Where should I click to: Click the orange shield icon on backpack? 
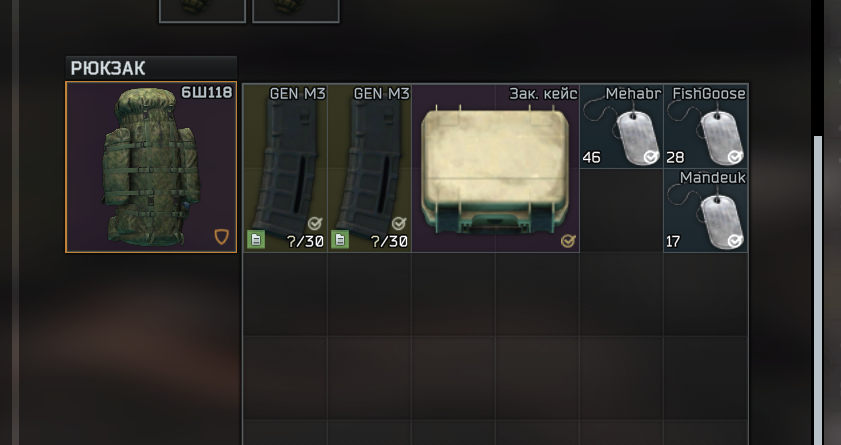pyautogui.click(x=222, y=236)
